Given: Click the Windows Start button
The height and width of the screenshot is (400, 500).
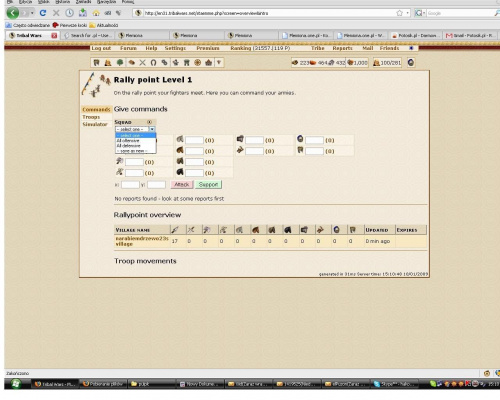Looking at the screenshot, I should coord(15,384).
